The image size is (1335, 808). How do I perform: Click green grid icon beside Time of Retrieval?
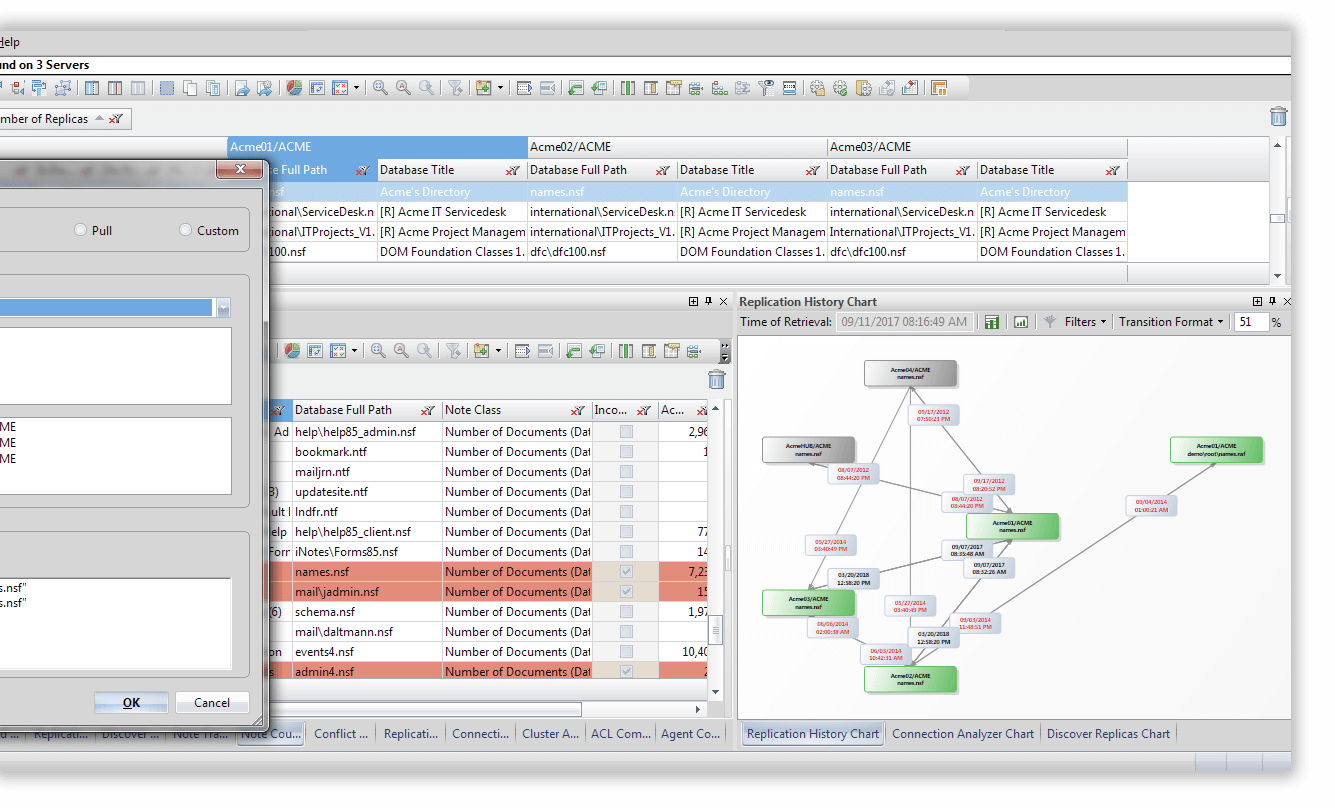(x=992, y=322)
